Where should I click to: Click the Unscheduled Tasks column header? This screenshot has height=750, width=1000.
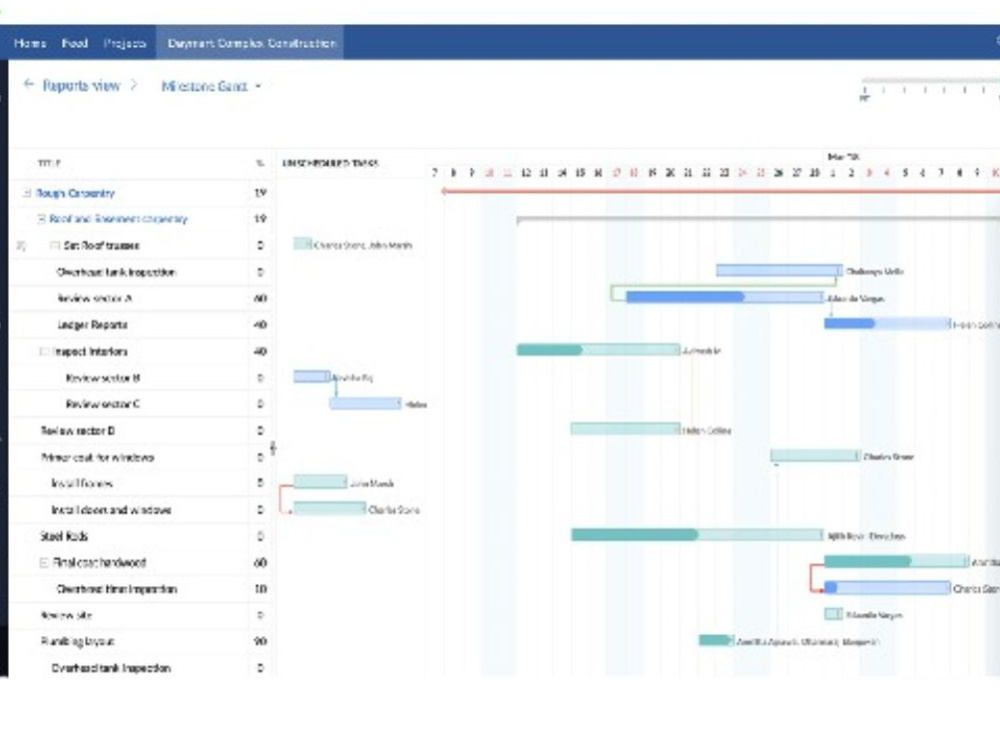[x=330, y=163]
